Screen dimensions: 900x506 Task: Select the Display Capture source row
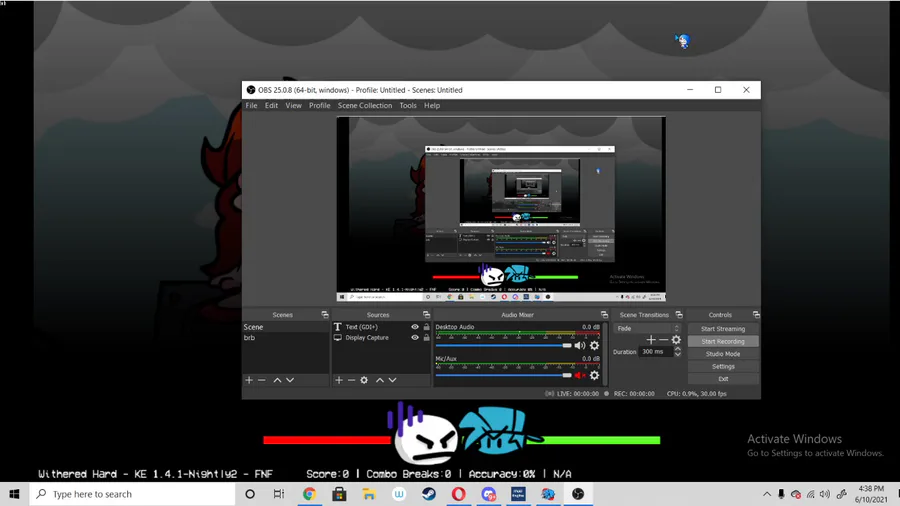(x=381, y=338)
